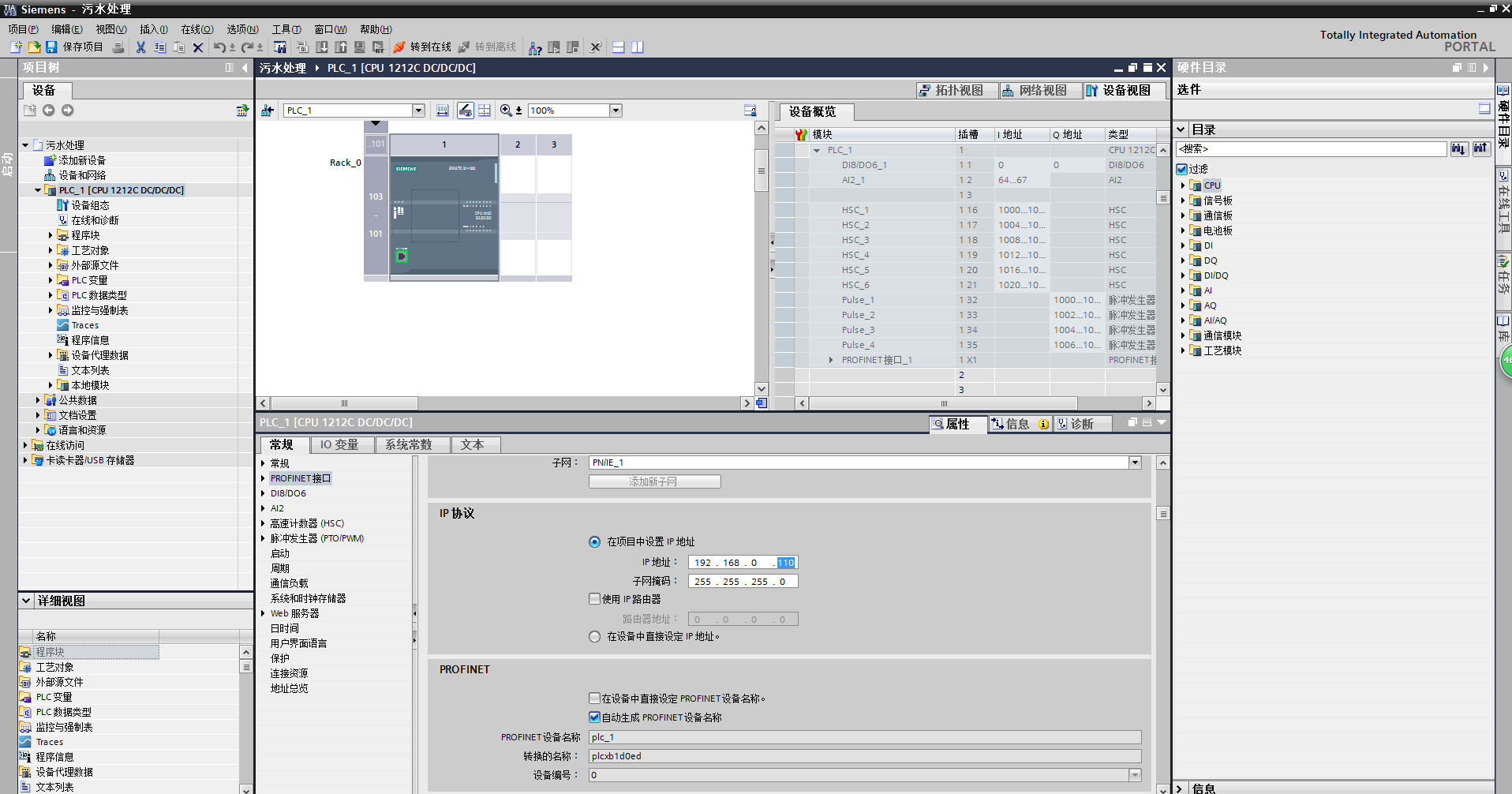Click the 添加新子网 button
The height and width of the screenshot is (794, 1512).
pos(654,481)
